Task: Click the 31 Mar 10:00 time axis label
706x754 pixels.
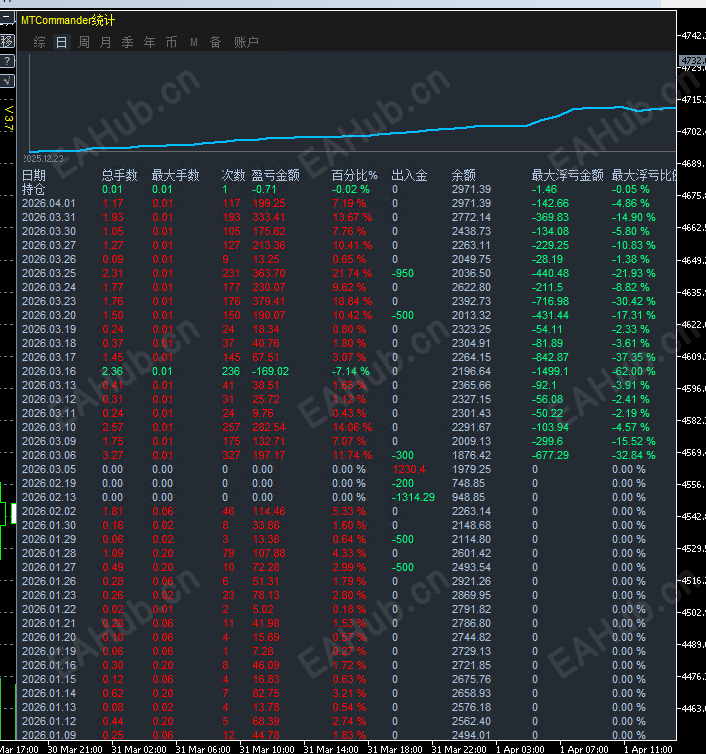Action: tap(267, 749)
